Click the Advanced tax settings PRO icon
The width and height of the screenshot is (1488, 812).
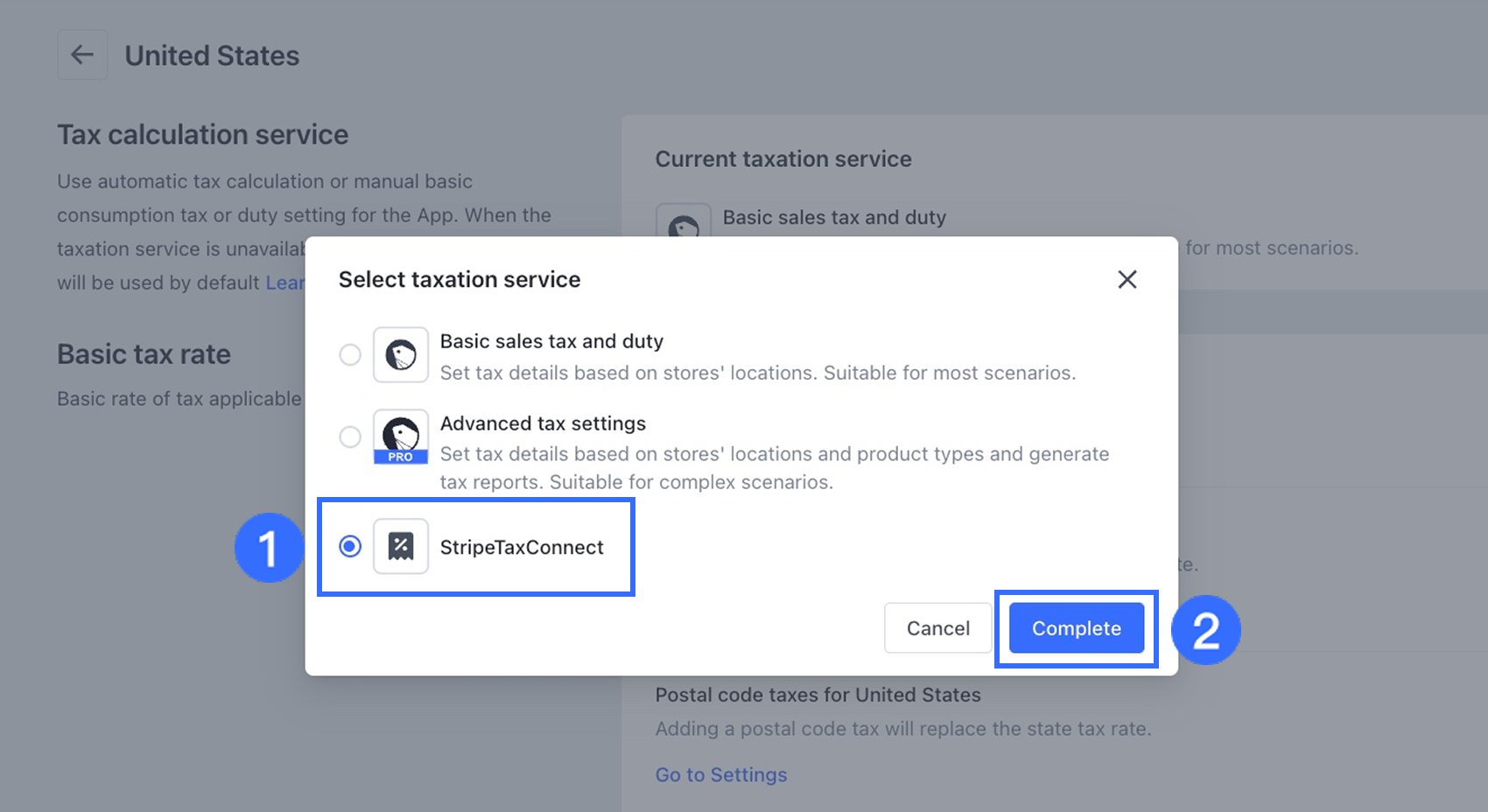(401, 437)
